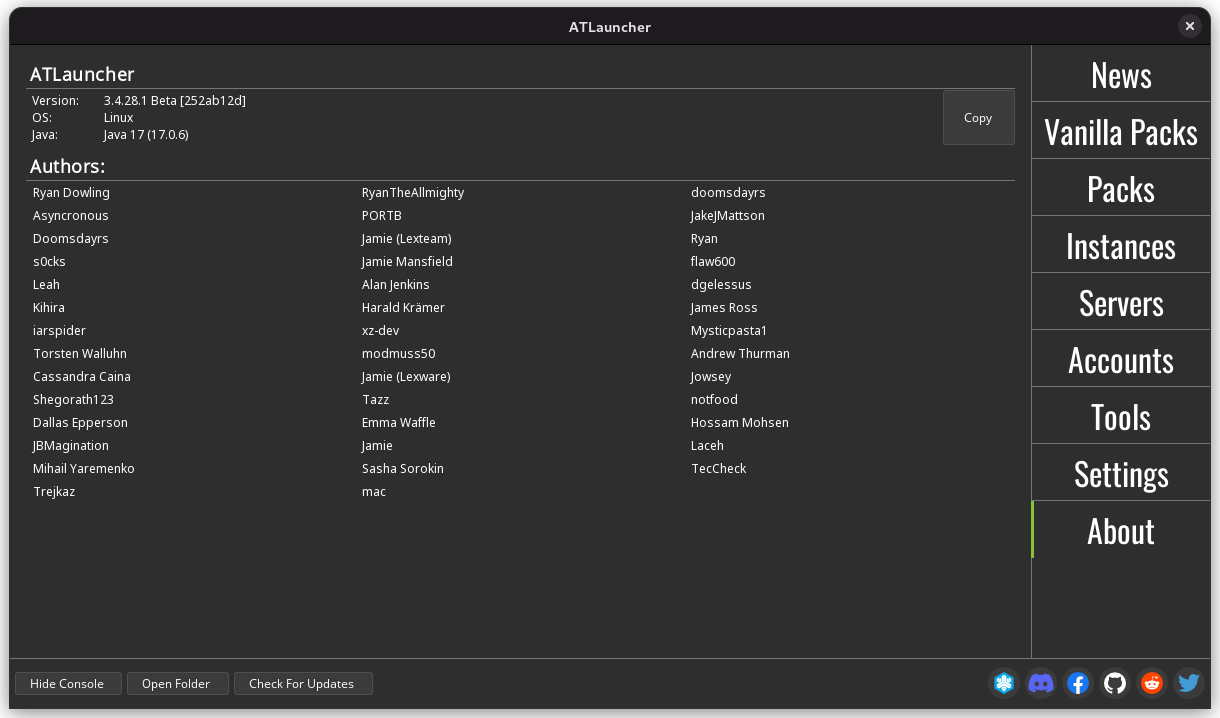Click author 'Ryan Dowling'
This screenshot has width=1220, height=718.
[71, 193]
